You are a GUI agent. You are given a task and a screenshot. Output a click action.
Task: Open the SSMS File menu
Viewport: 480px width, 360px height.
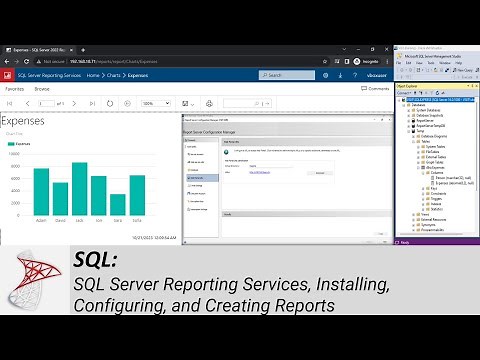point(399,63)
